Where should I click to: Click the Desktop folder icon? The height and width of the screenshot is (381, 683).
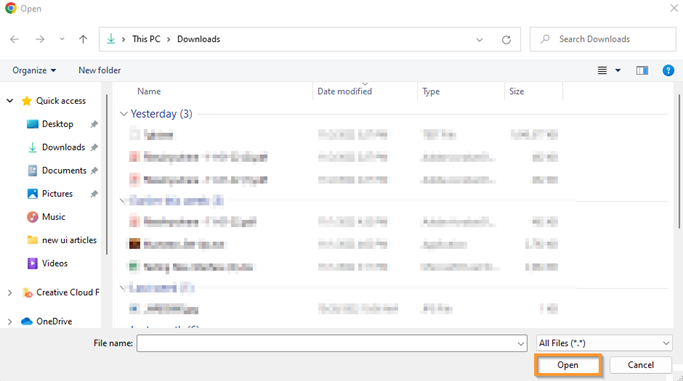32,124
